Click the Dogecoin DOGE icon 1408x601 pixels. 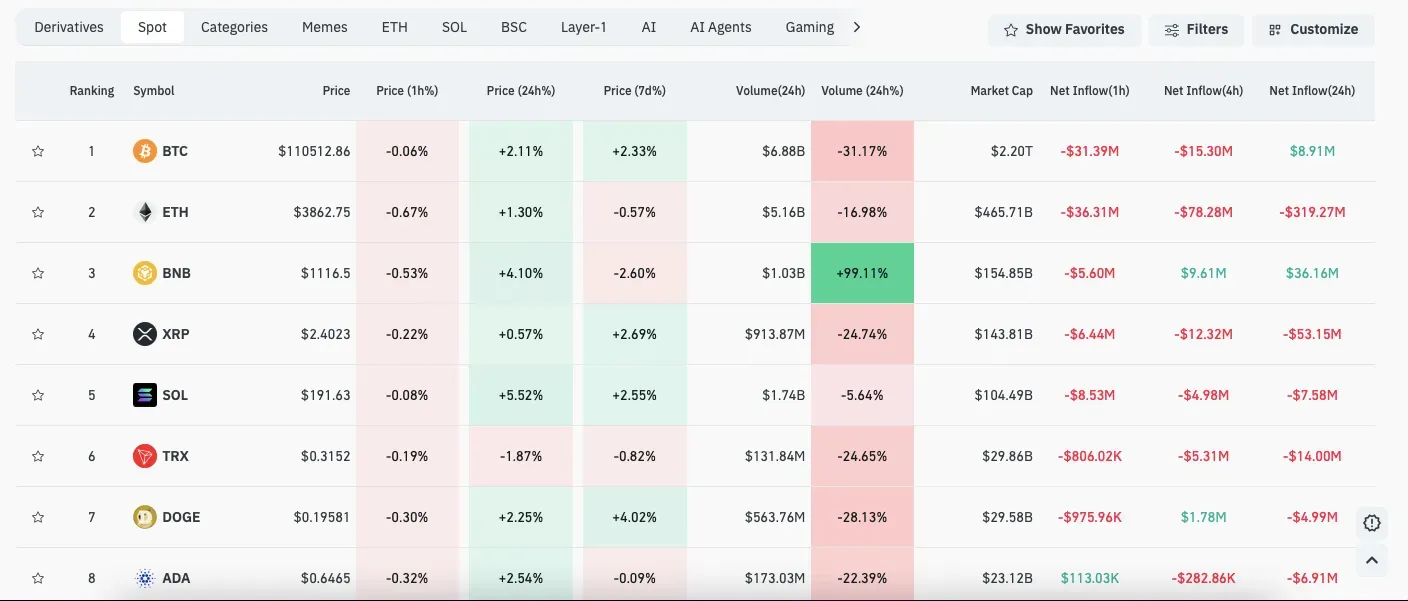pyautogui.click(x=145, y=517)
